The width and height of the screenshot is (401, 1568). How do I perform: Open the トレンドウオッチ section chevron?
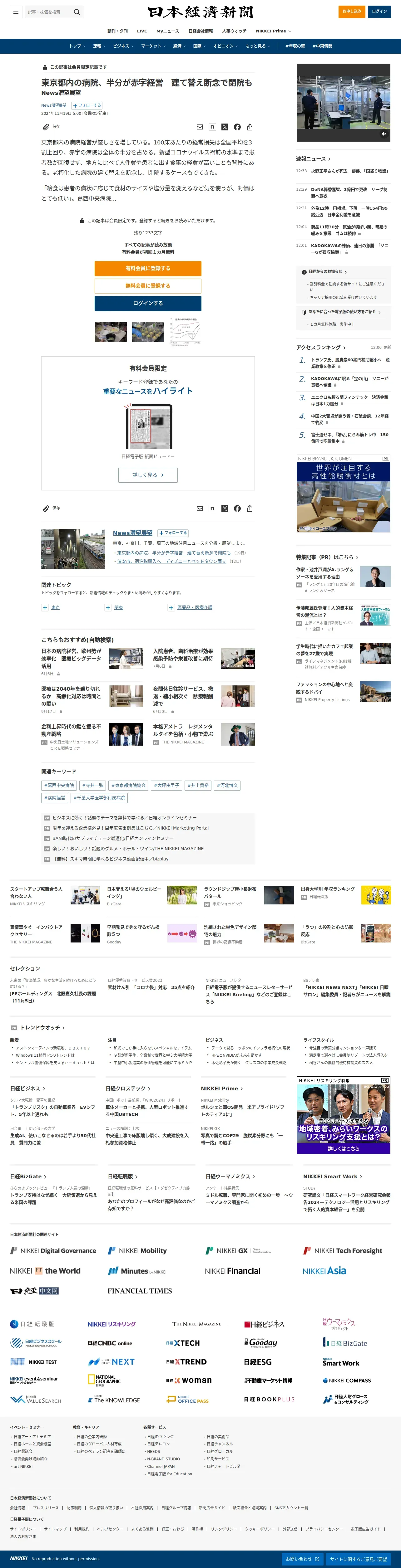coord(64,1027)
